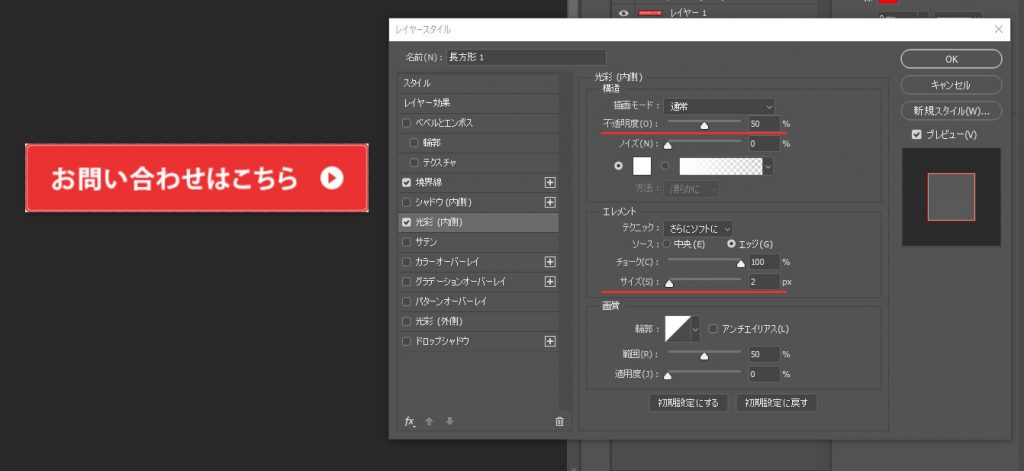Select レイヤー効果 in the left list
Viewport: 1024px width, 471px height.
point(478,103)
